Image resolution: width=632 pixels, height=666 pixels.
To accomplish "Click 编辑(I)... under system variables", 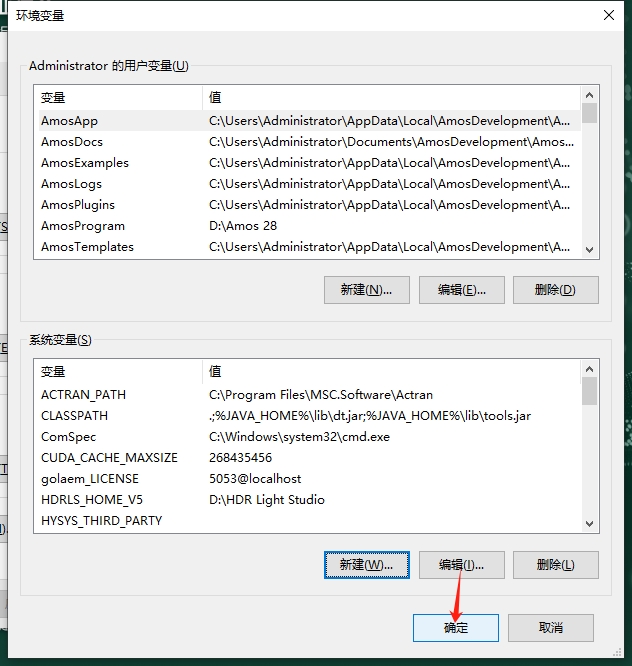I will click(462, 565).
